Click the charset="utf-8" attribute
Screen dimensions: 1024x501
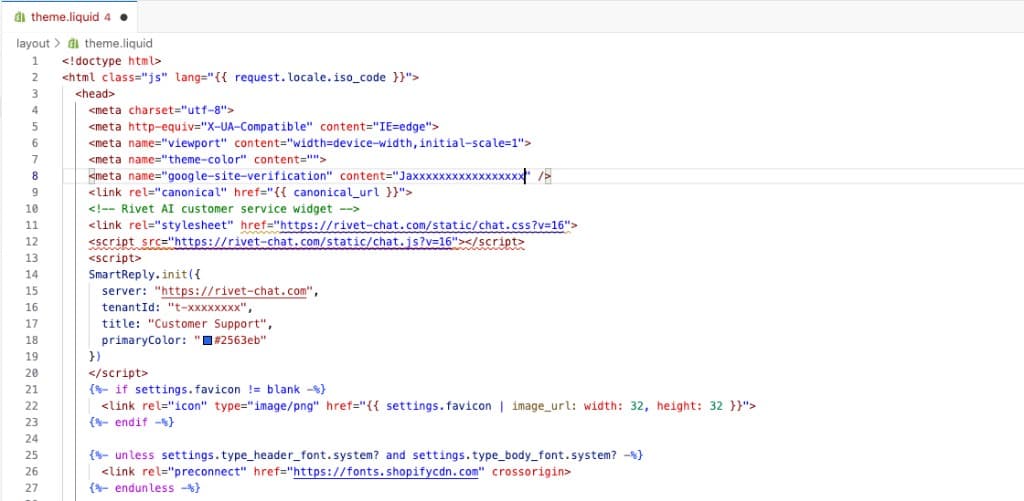178,110
